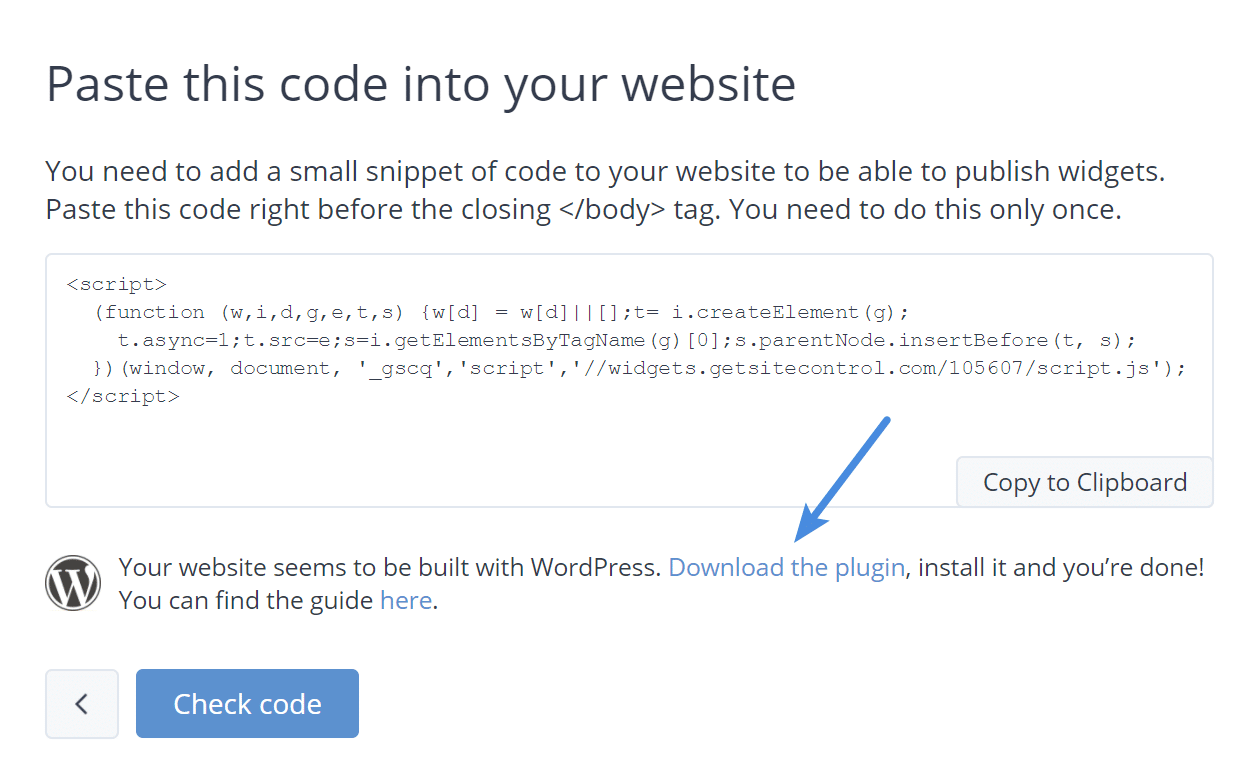Click the WordPress logo icon
1257x781 pixels.
point(73,584)
